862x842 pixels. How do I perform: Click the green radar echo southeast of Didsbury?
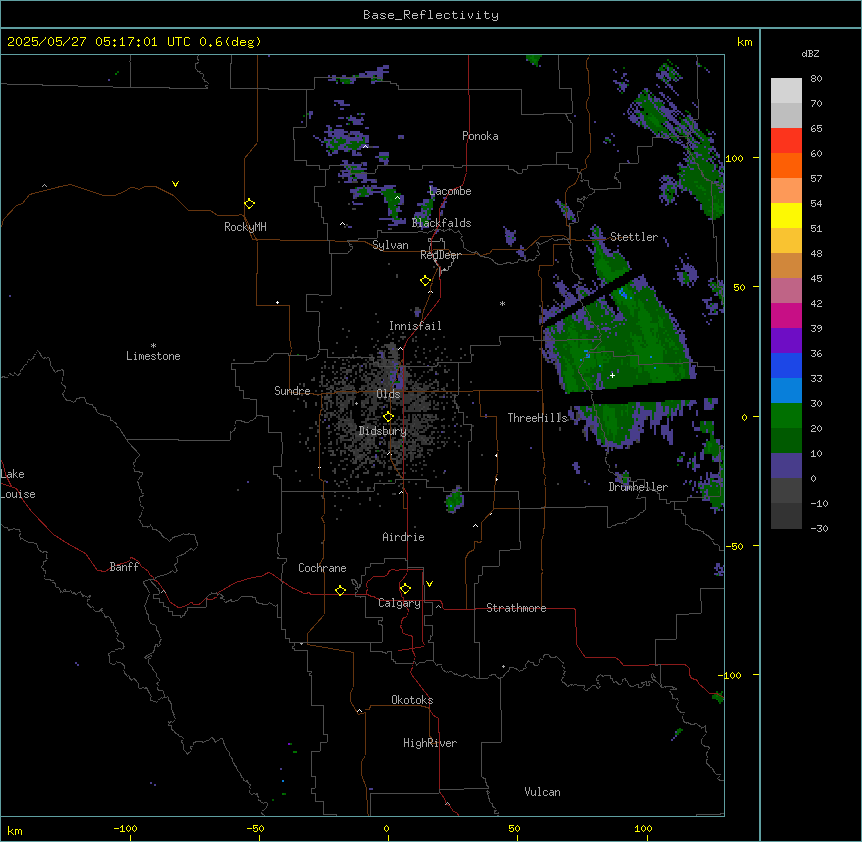455,500
